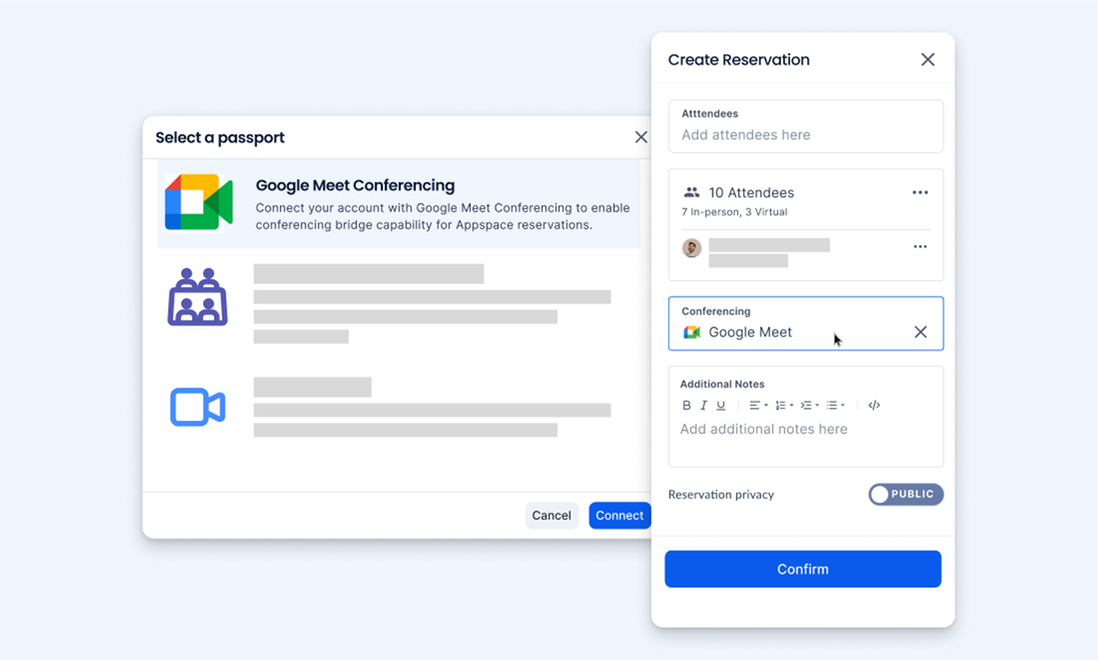
Task: Confirm the reservation
Action: (802, 568)
